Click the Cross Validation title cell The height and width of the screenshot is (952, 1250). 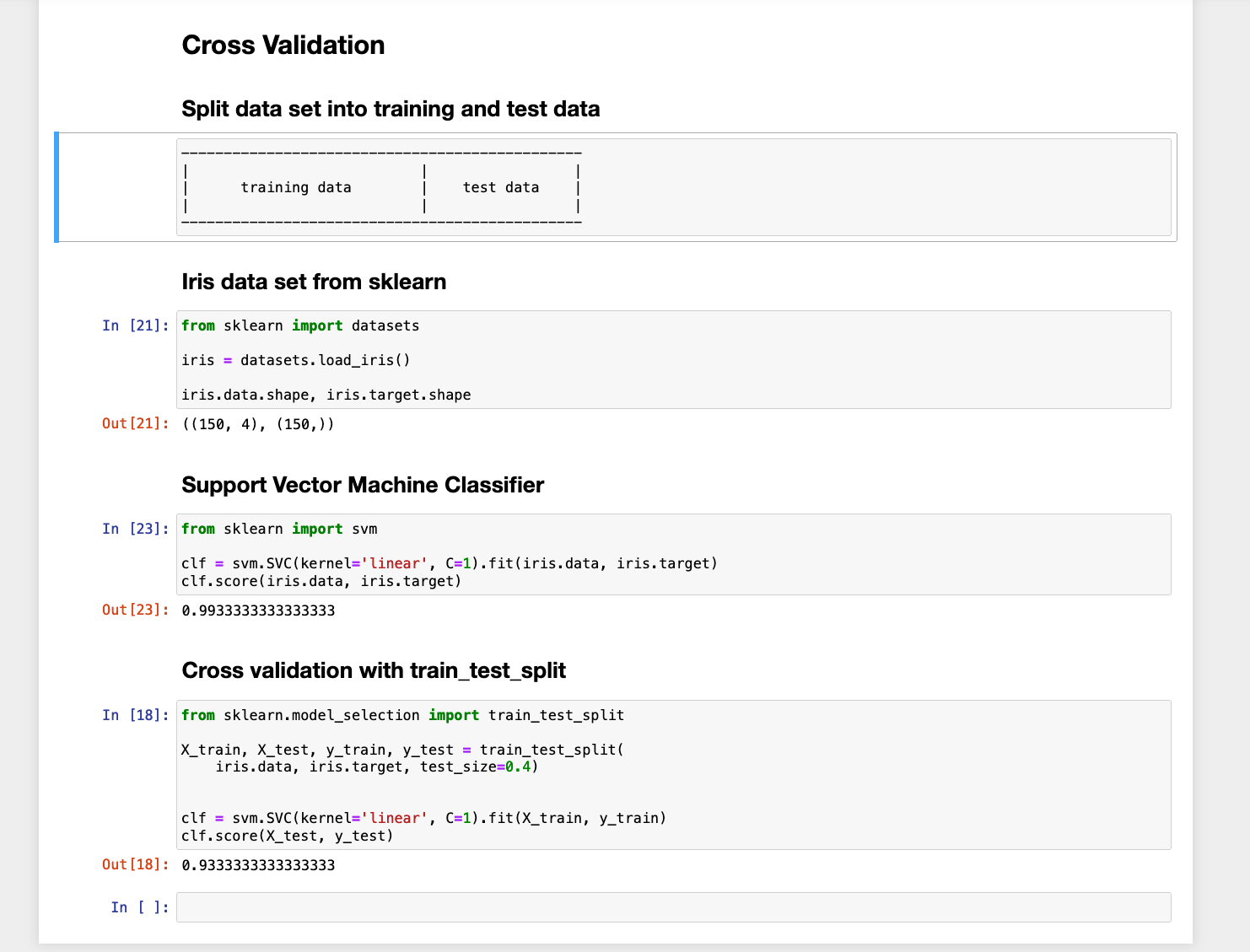[283, 45]
